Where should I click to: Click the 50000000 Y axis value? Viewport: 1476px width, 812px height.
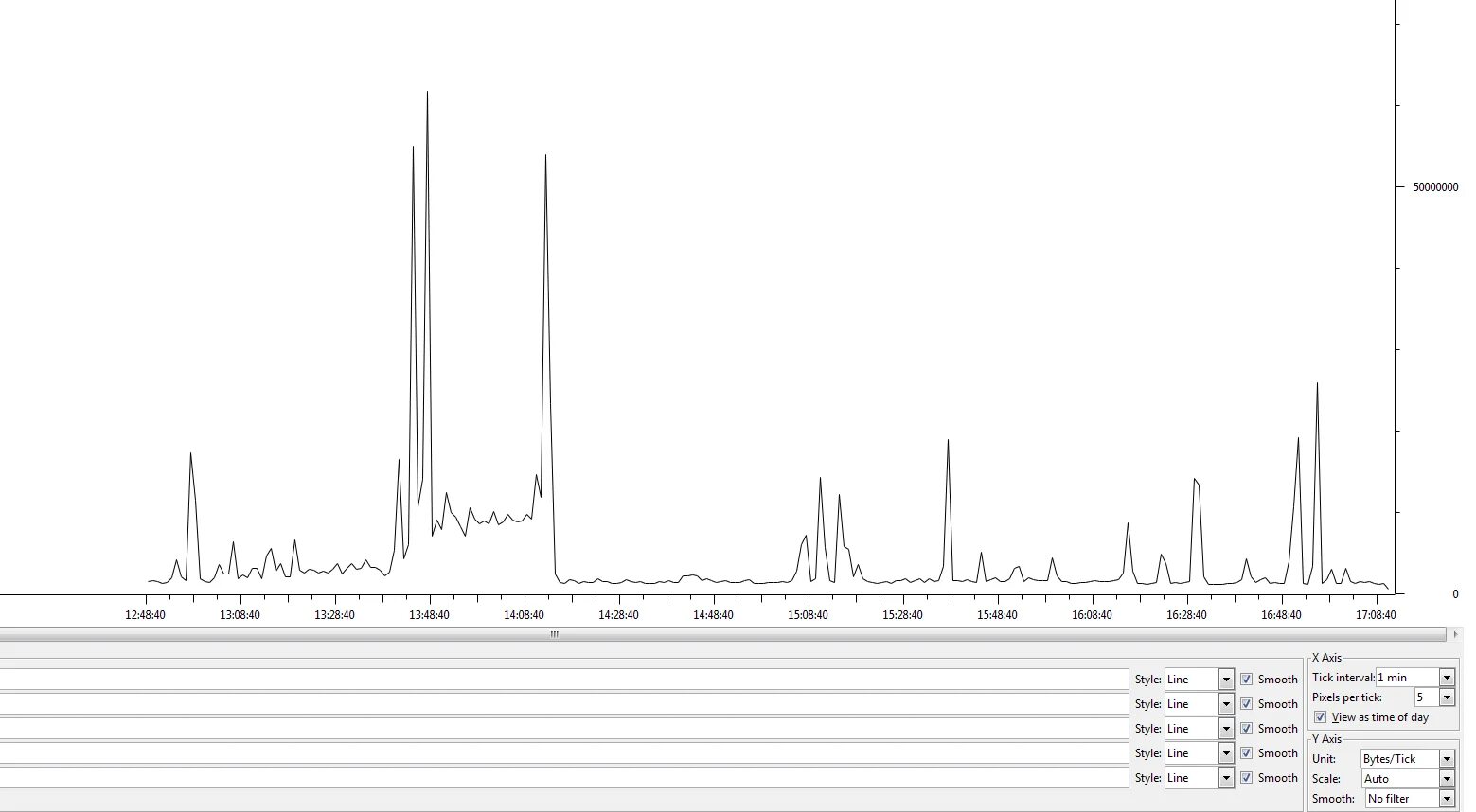click(x=1435, y=187)
